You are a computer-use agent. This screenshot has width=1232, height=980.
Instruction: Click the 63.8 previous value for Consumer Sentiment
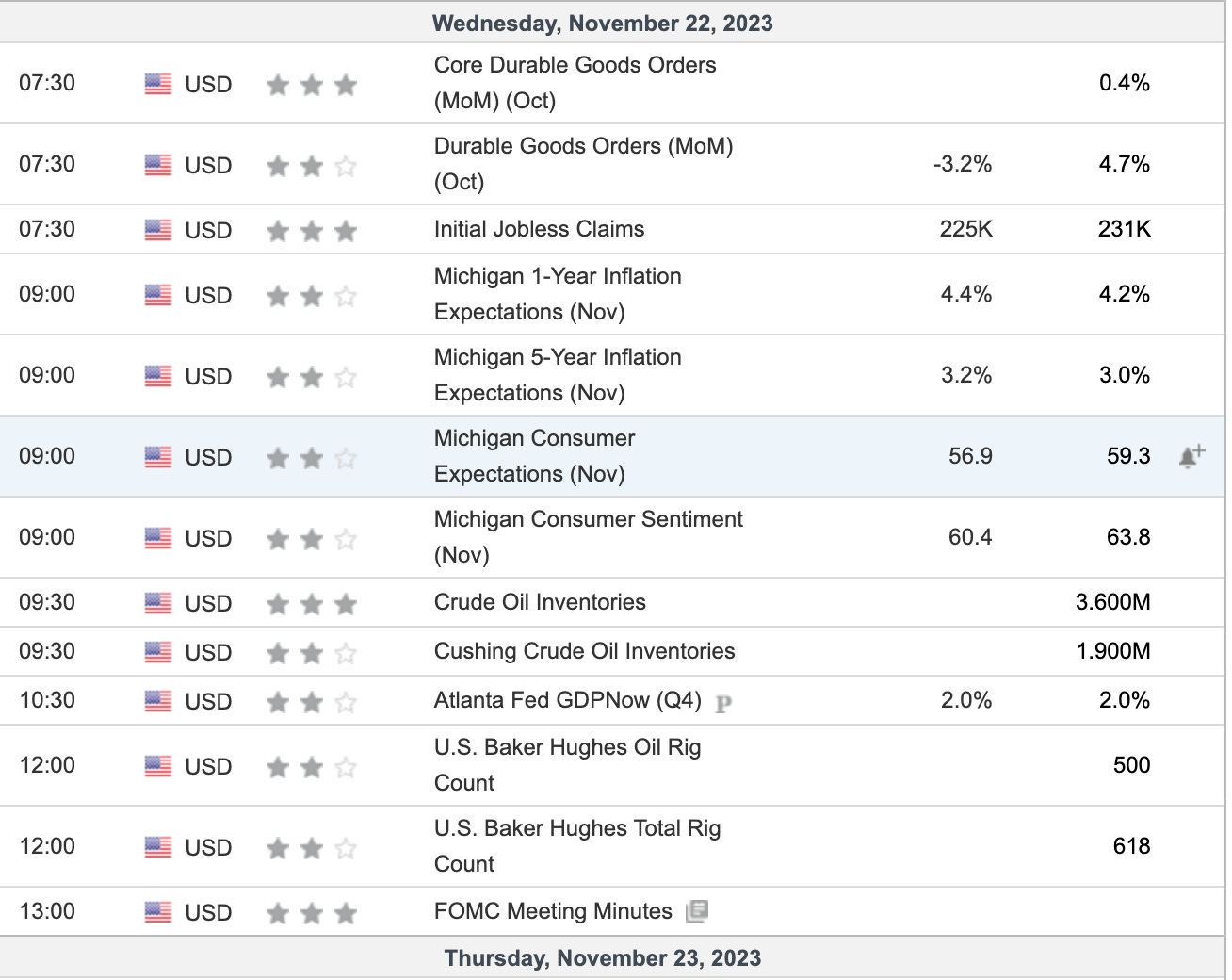pyautogui.click(x=1128, y=537)
